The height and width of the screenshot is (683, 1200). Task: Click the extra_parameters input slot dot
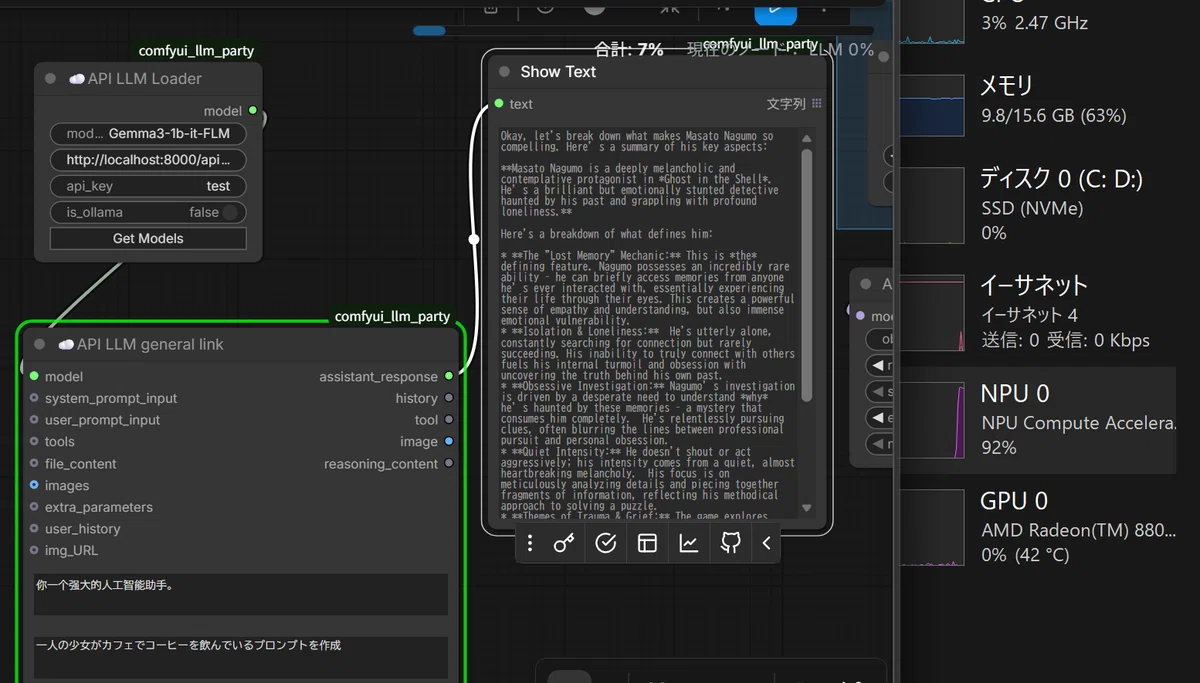coord(34,507)
